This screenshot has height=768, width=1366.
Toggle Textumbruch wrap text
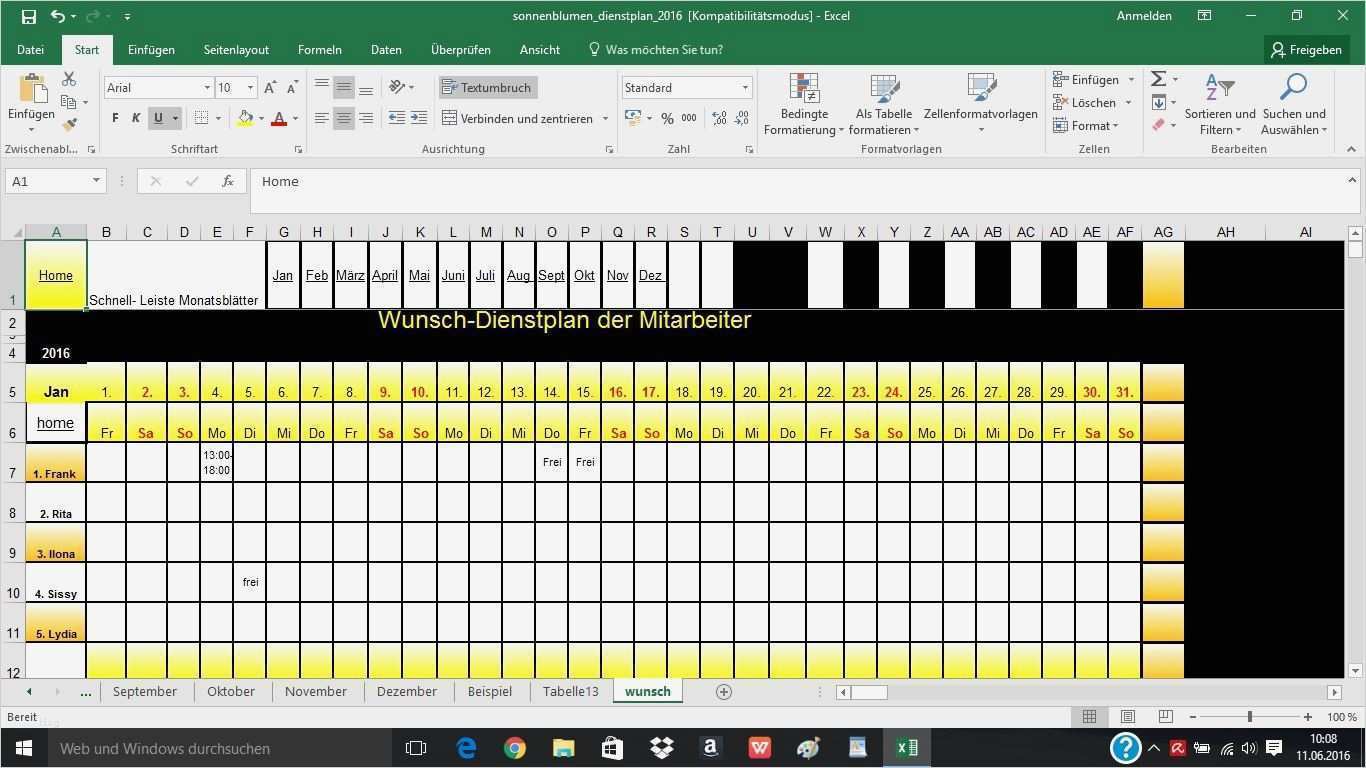(490, 87)
